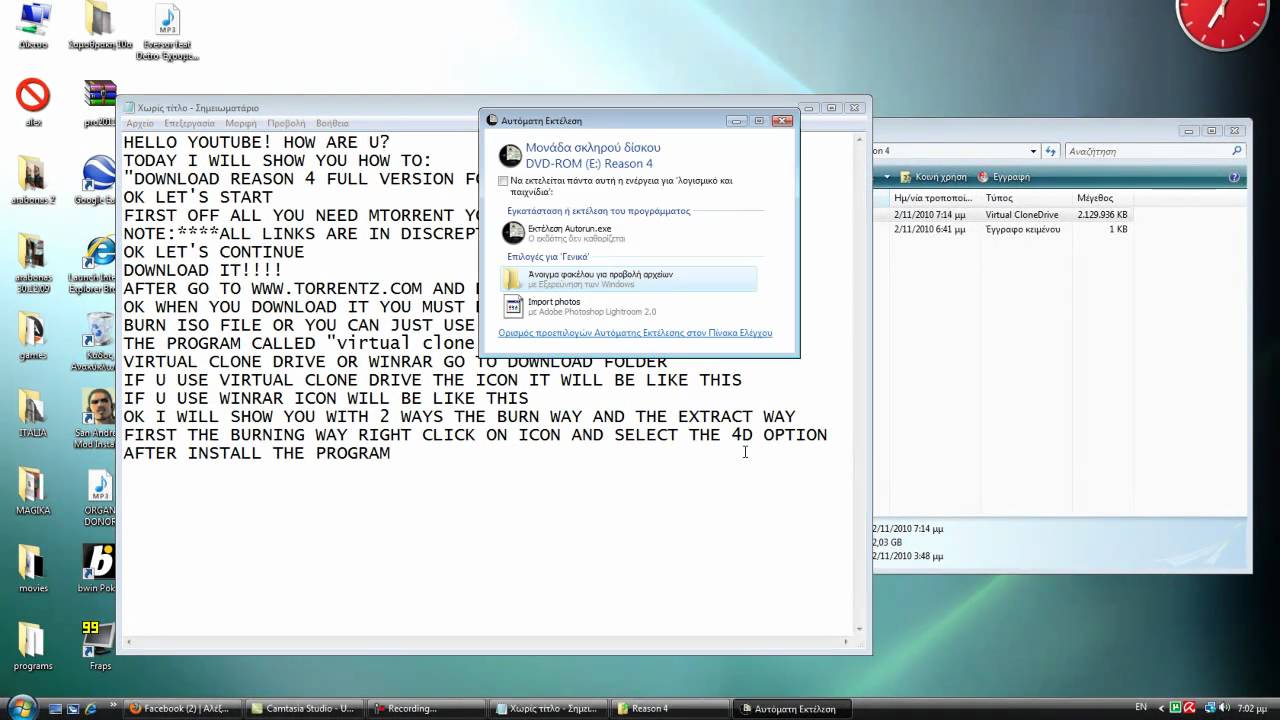
Task: Click green H tray icon
Action: (x=1175, y=707)
